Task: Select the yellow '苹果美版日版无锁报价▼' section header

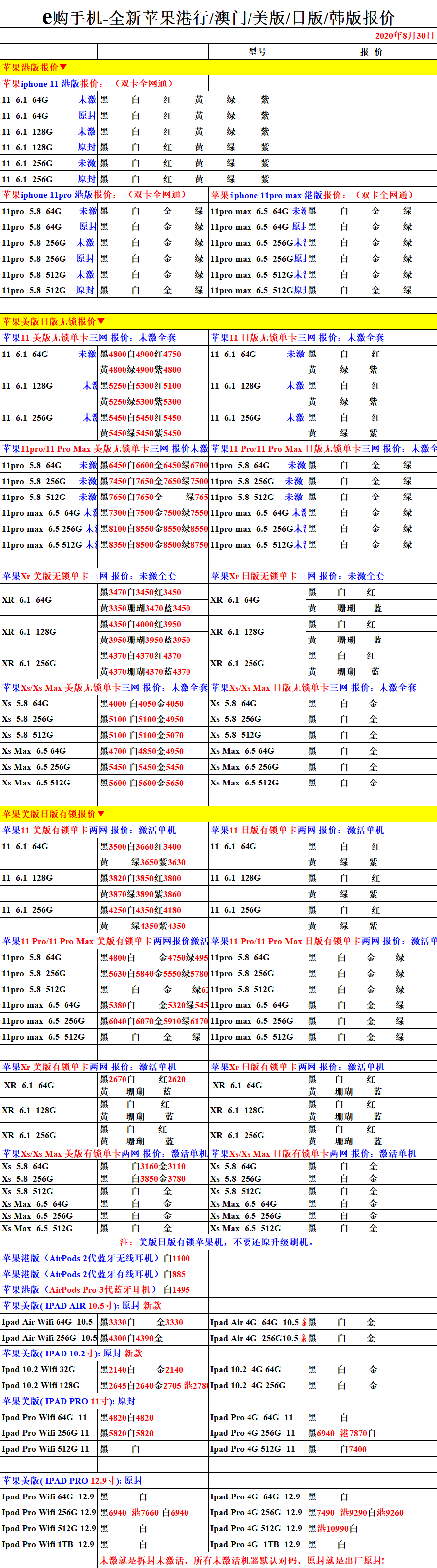Action: (218, 321)
